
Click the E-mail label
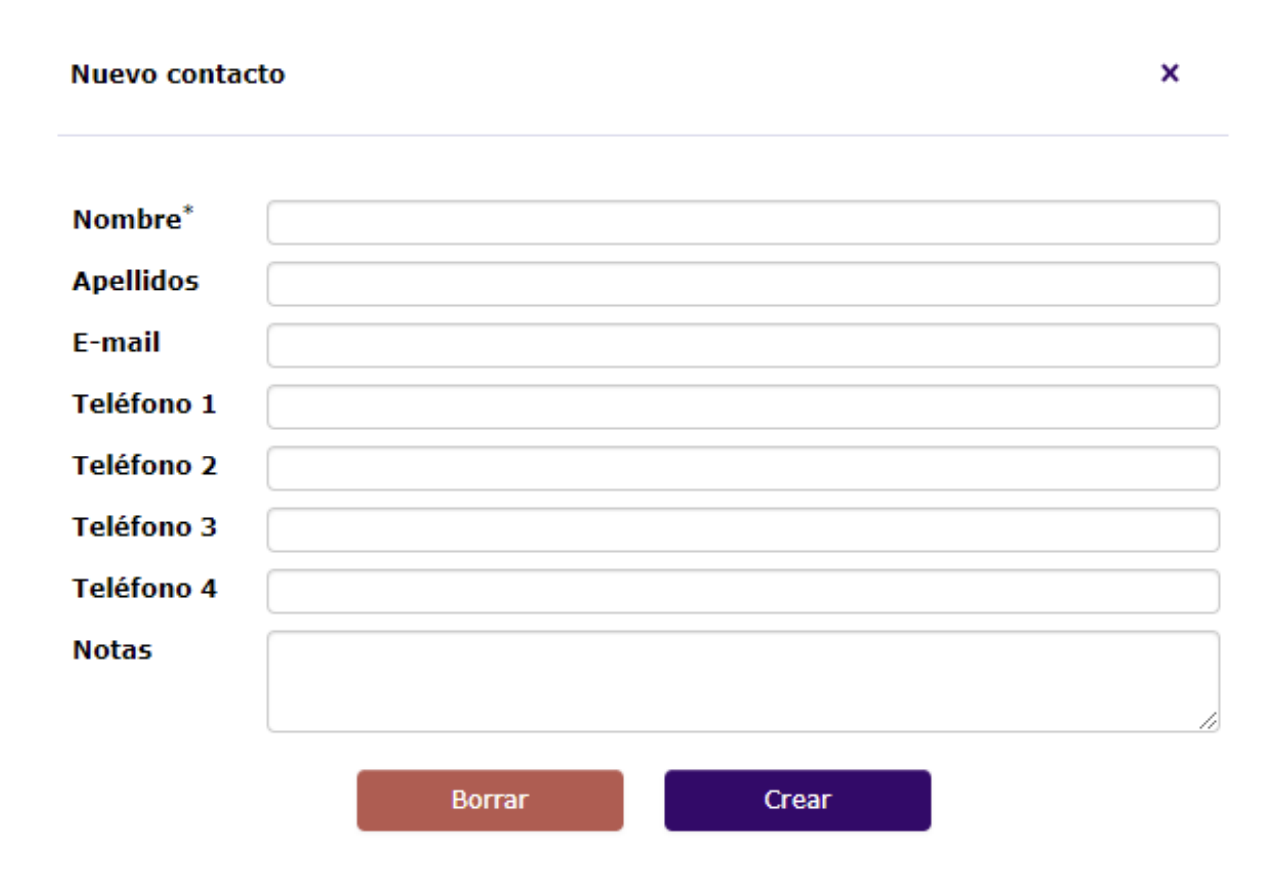click(116, 343)
